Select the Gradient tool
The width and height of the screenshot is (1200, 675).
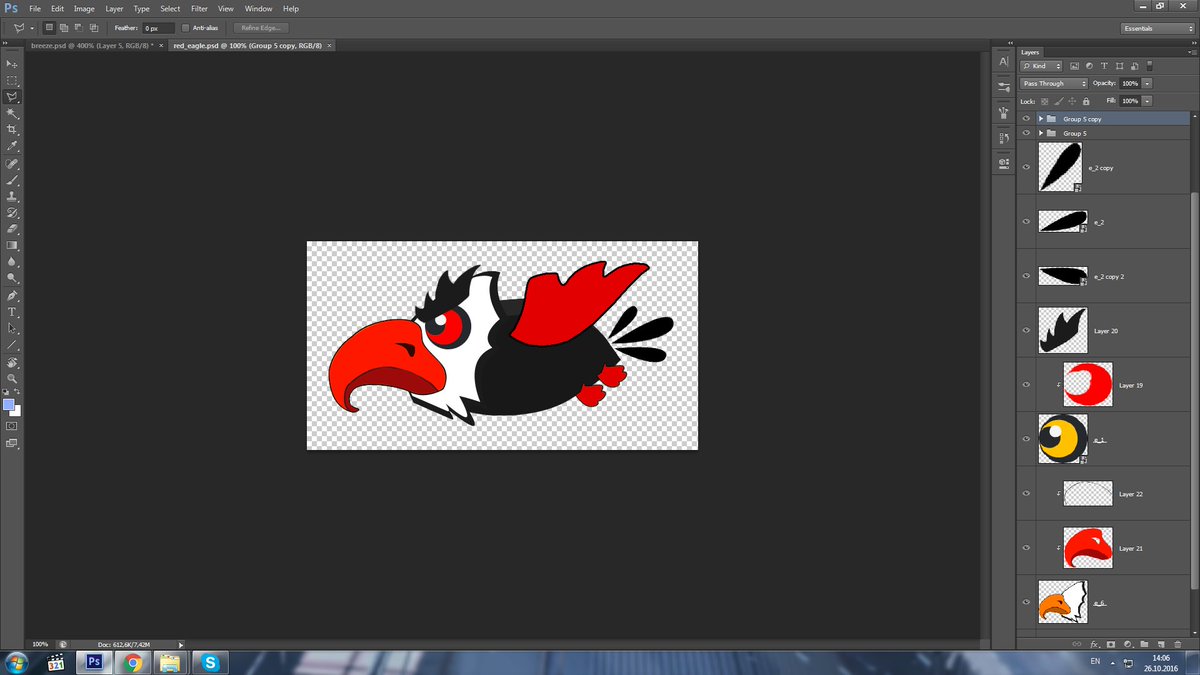(x=13, y=245)
